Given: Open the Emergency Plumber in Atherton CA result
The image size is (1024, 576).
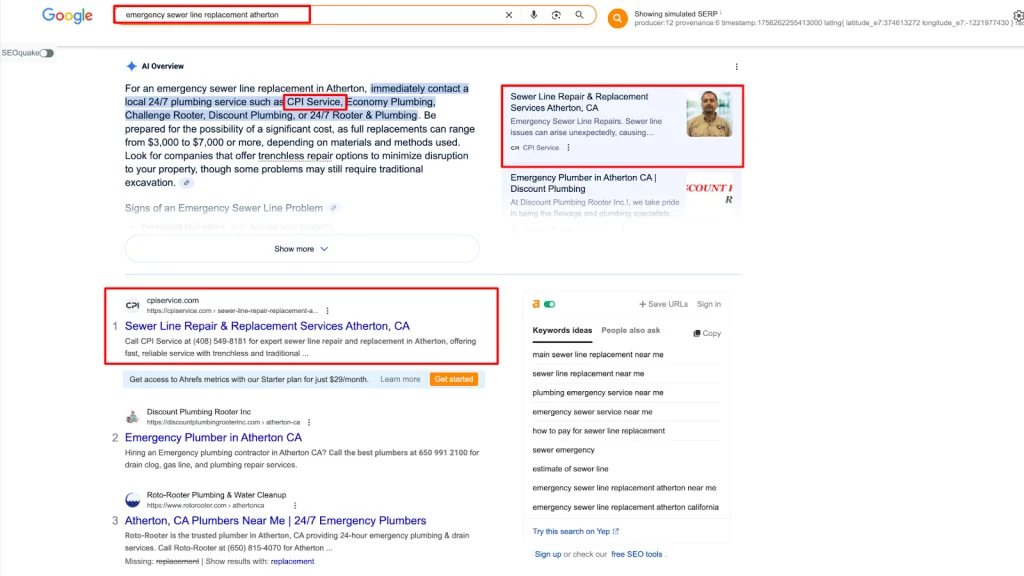Looking at the screenshot, I should click(x=213, y=438).
